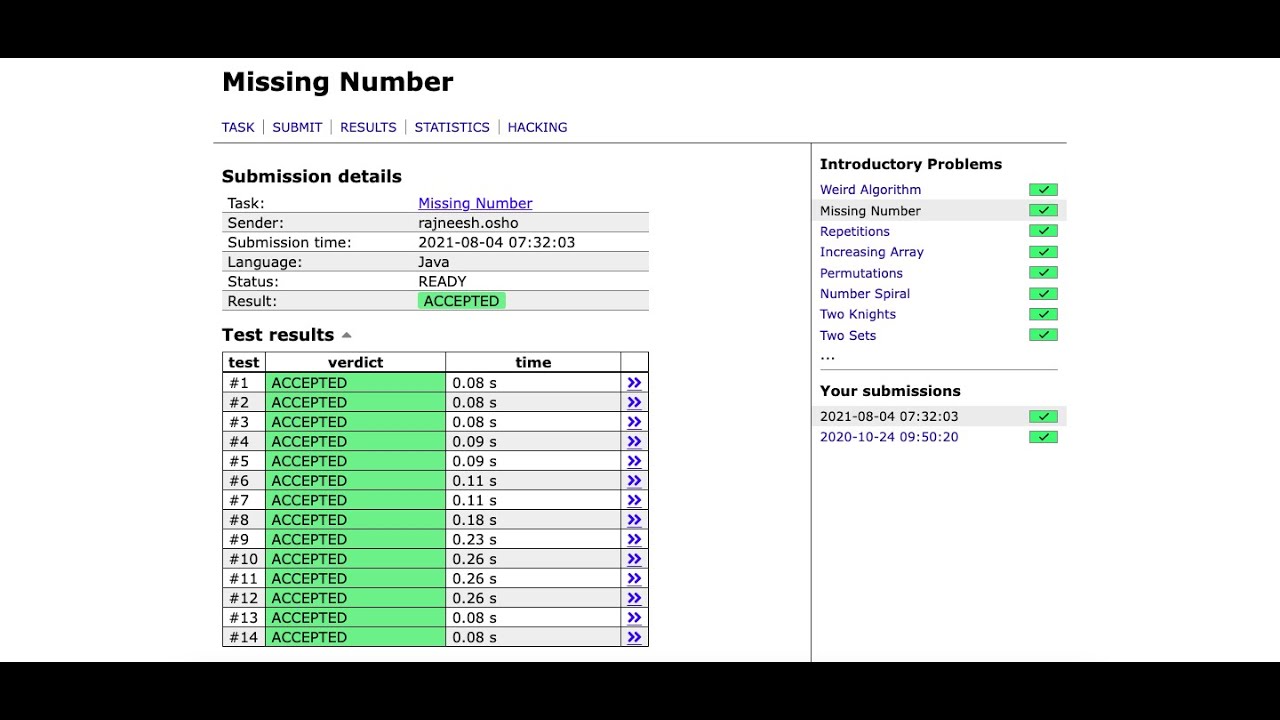The image size is (1280, 720).
Task: Click green checkmark beside Increasing Array
Action: point(1043,252)
